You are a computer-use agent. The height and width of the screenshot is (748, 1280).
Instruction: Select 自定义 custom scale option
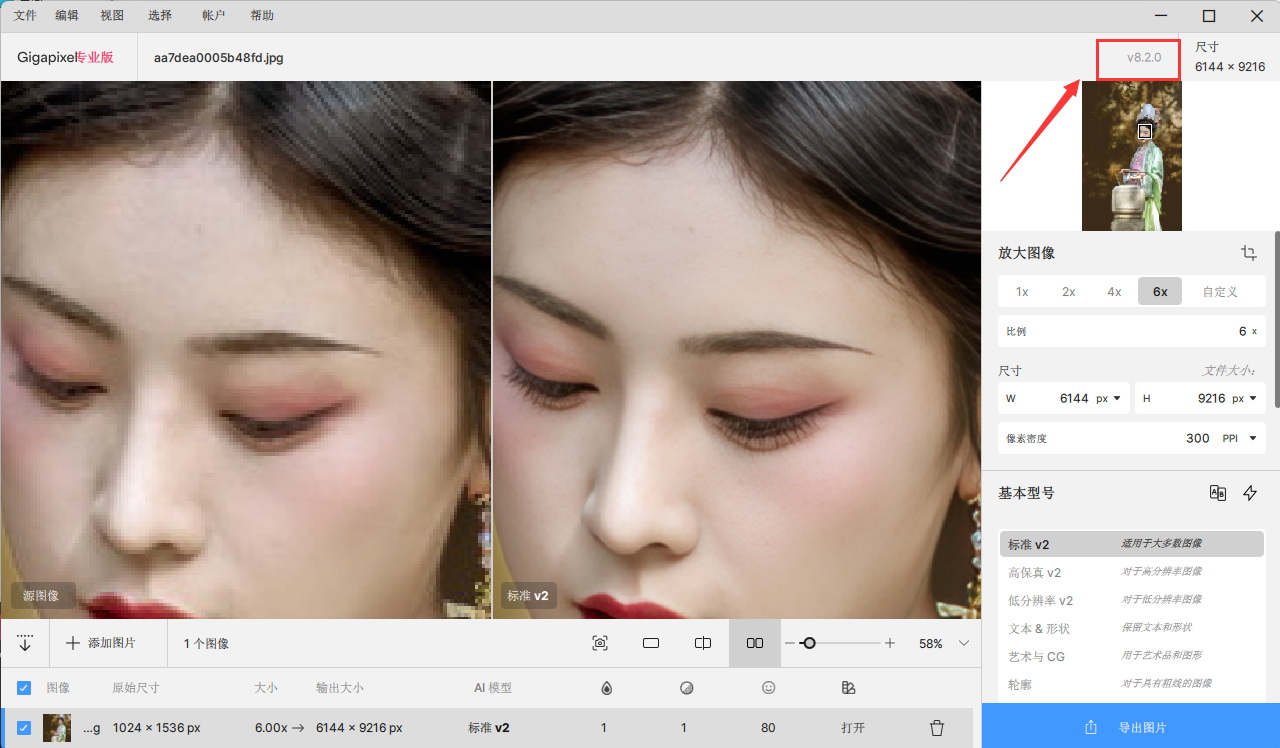[1220, 292]
